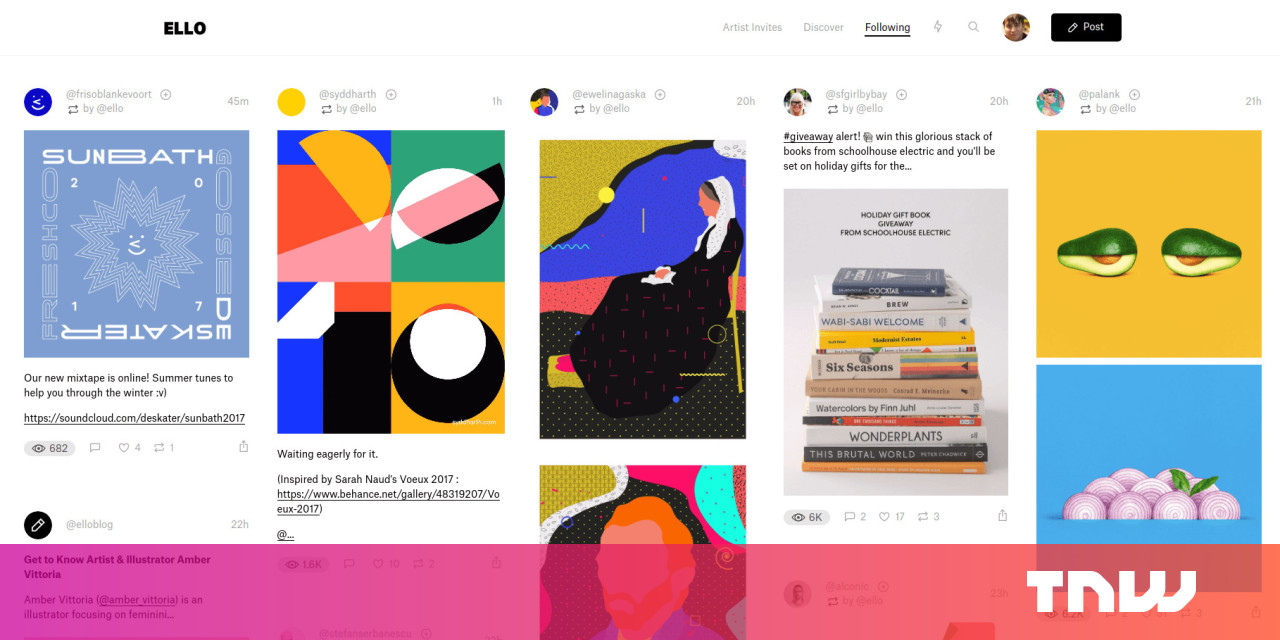Viewport: 1280px width, 640px height.
Task: Open the #giveaway hashtag link
Action: [808, 137]
